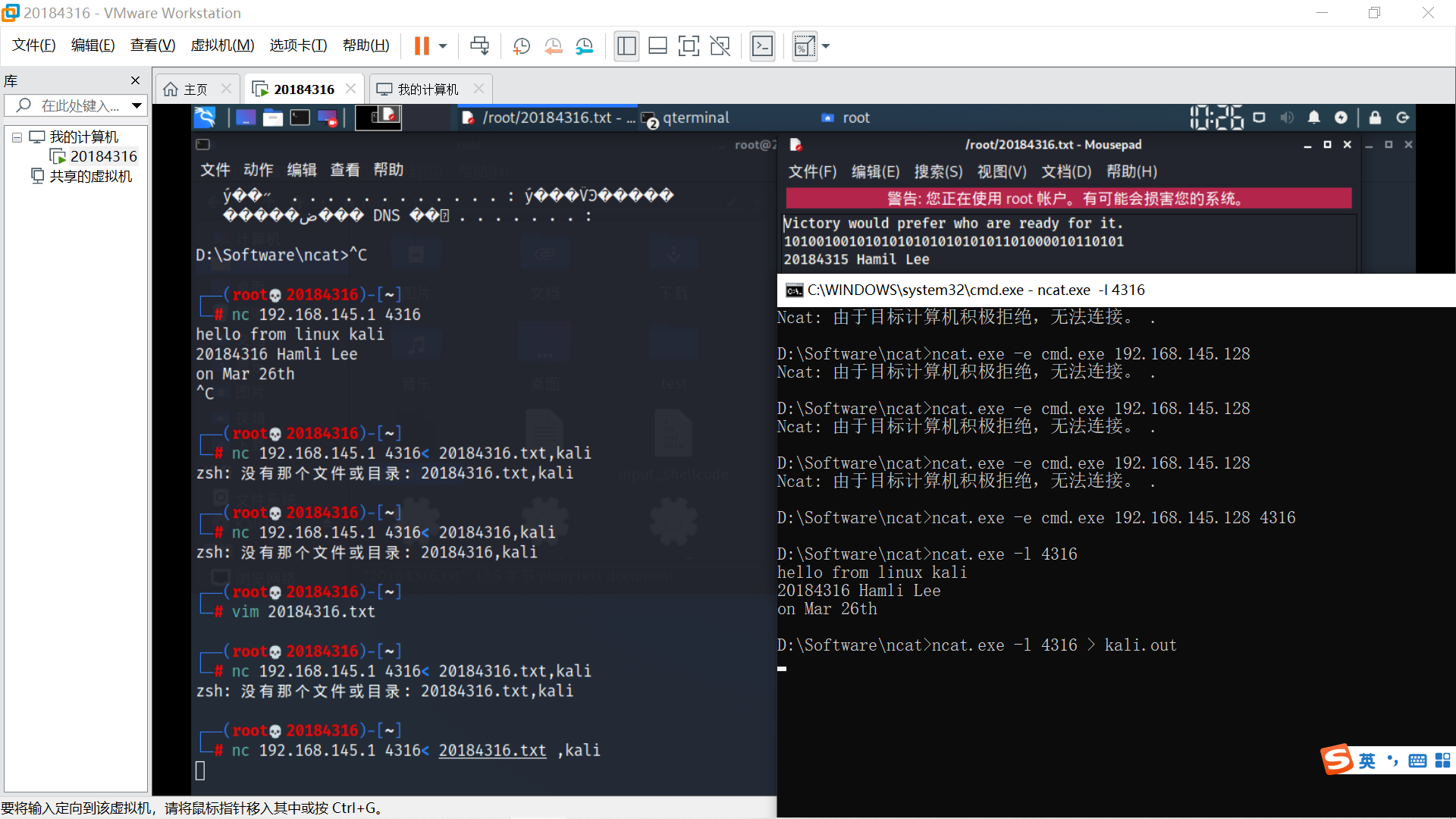This screenshot has height=819, width=1456.
Task: Click the qterminal taskbar button
Action: [686, 118]
